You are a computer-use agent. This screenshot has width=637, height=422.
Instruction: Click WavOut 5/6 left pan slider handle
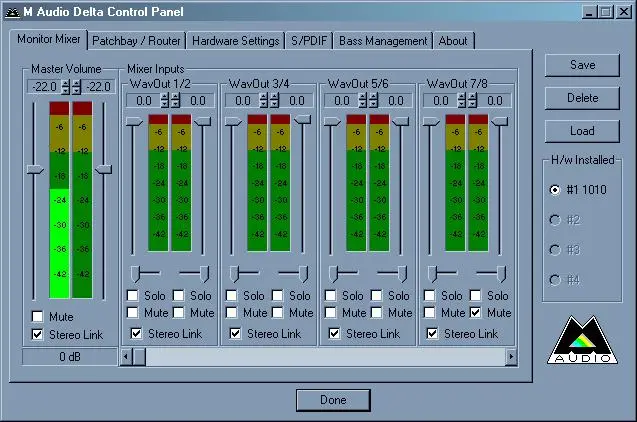click(x=334, y=274)
